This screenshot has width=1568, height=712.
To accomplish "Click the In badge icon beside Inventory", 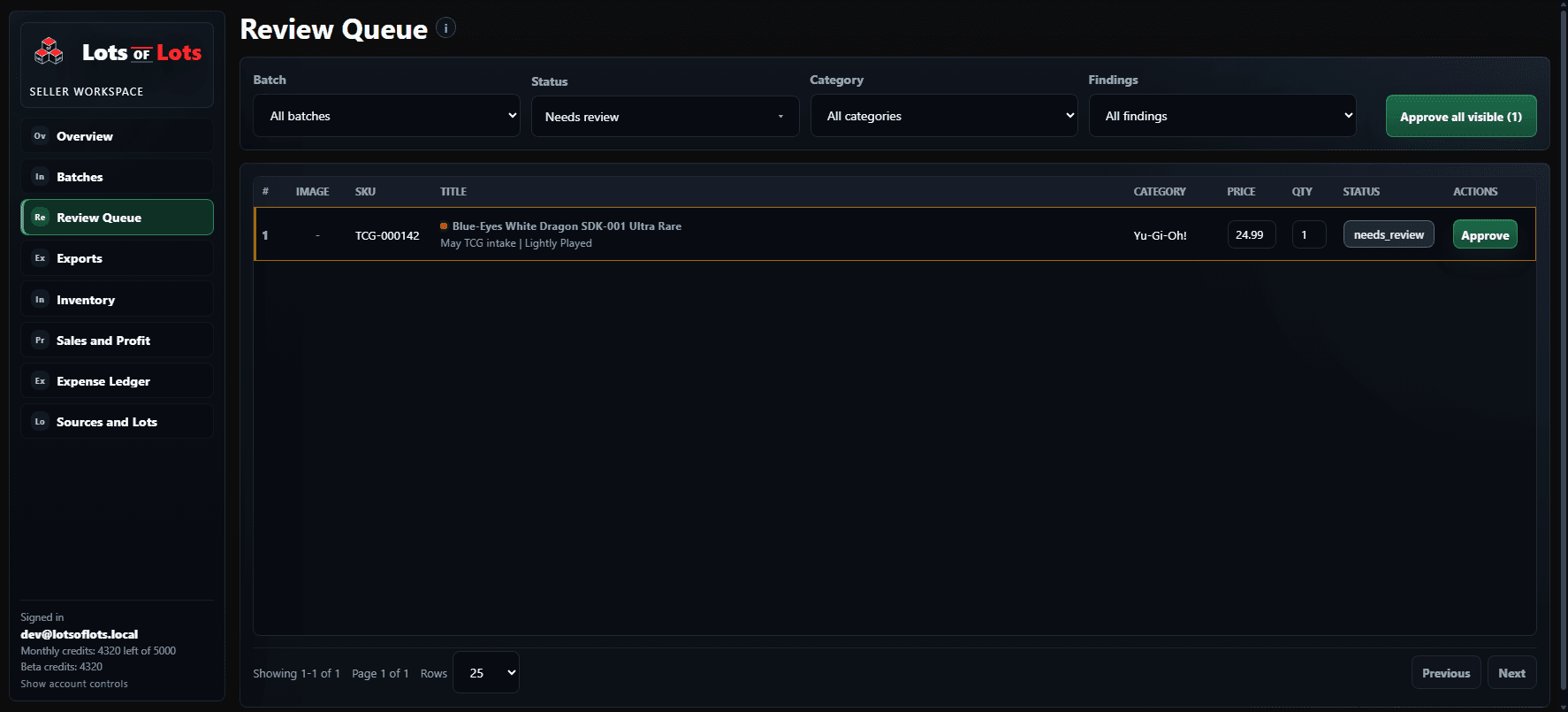I will click(40, 300).
